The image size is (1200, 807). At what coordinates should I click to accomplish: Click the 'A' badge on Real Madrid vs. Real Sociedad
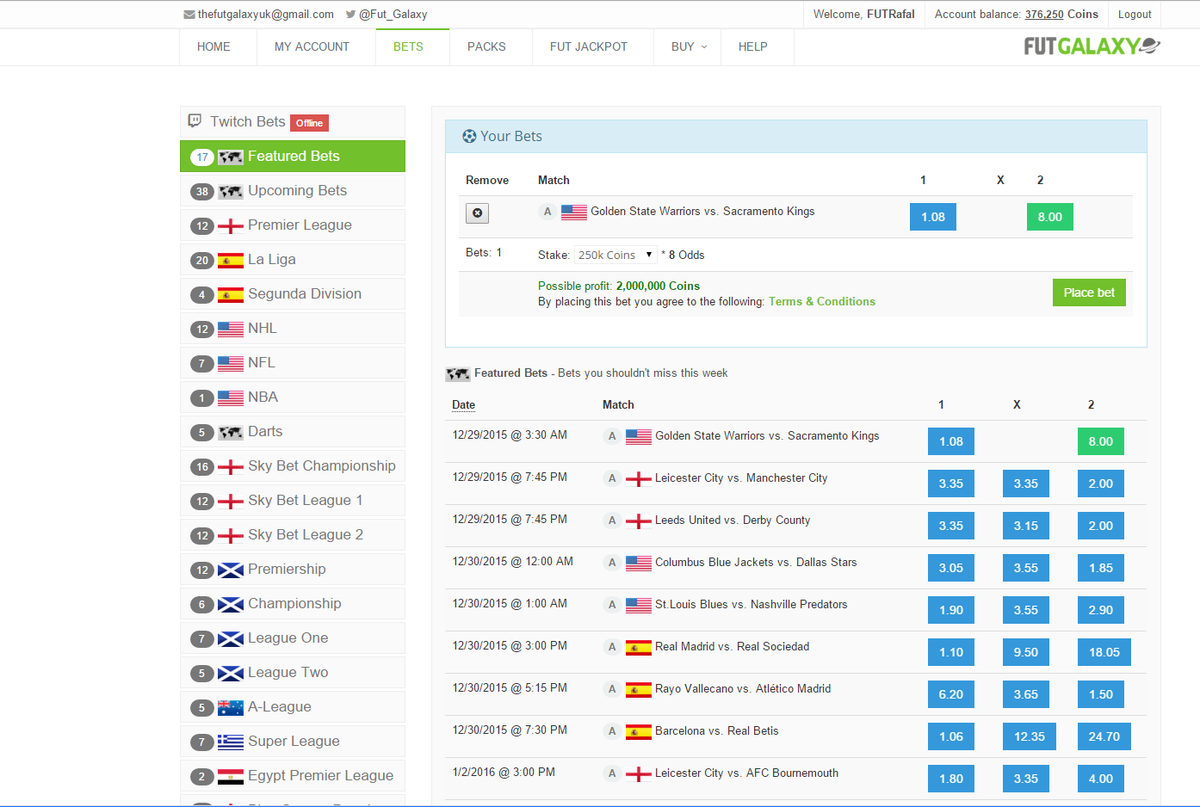[x=612, y=647]
